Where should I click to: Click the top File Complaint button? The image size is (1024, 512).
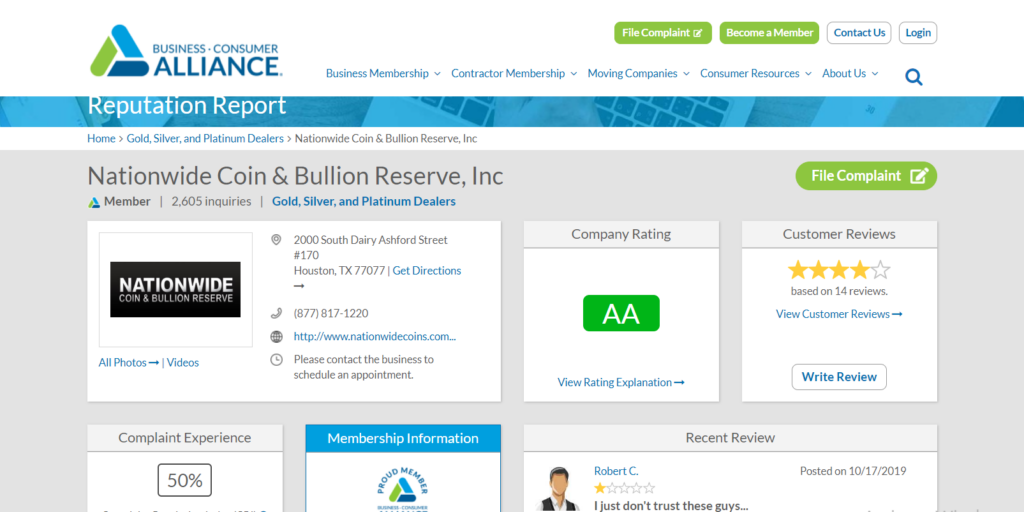tap(663, 33)
